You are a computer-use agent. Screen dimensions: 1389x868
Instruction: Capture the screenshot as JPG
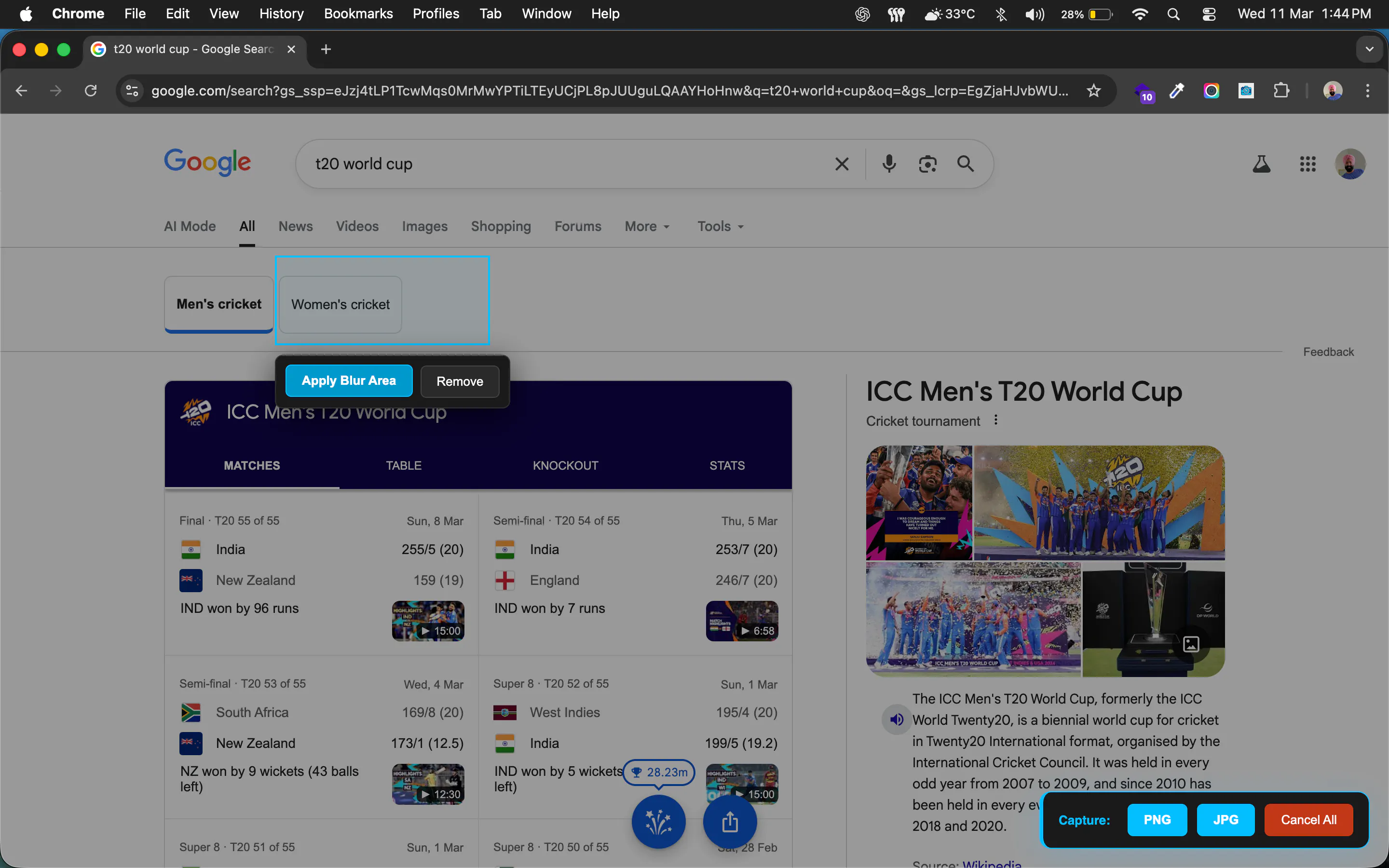1226,820
